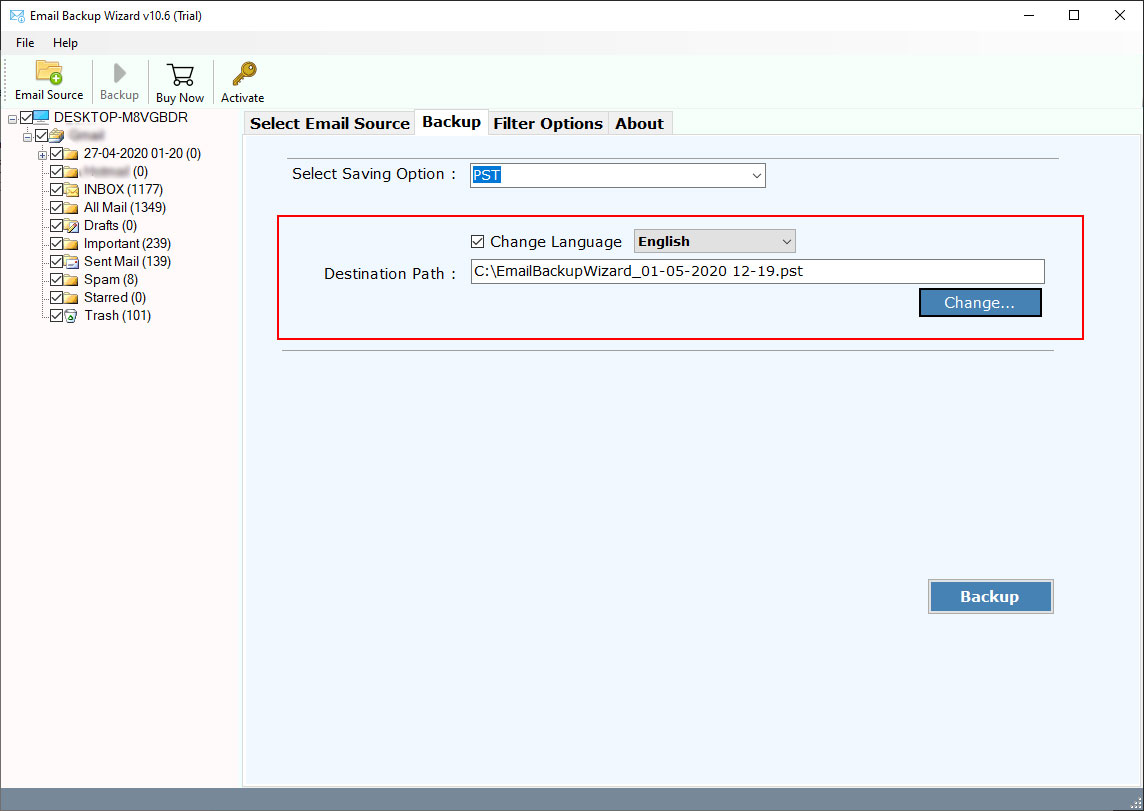Screen dimensions: 1144x811
Task: Click the Spam folder icon
Action: pyautogui.click(x=71, y=280)
